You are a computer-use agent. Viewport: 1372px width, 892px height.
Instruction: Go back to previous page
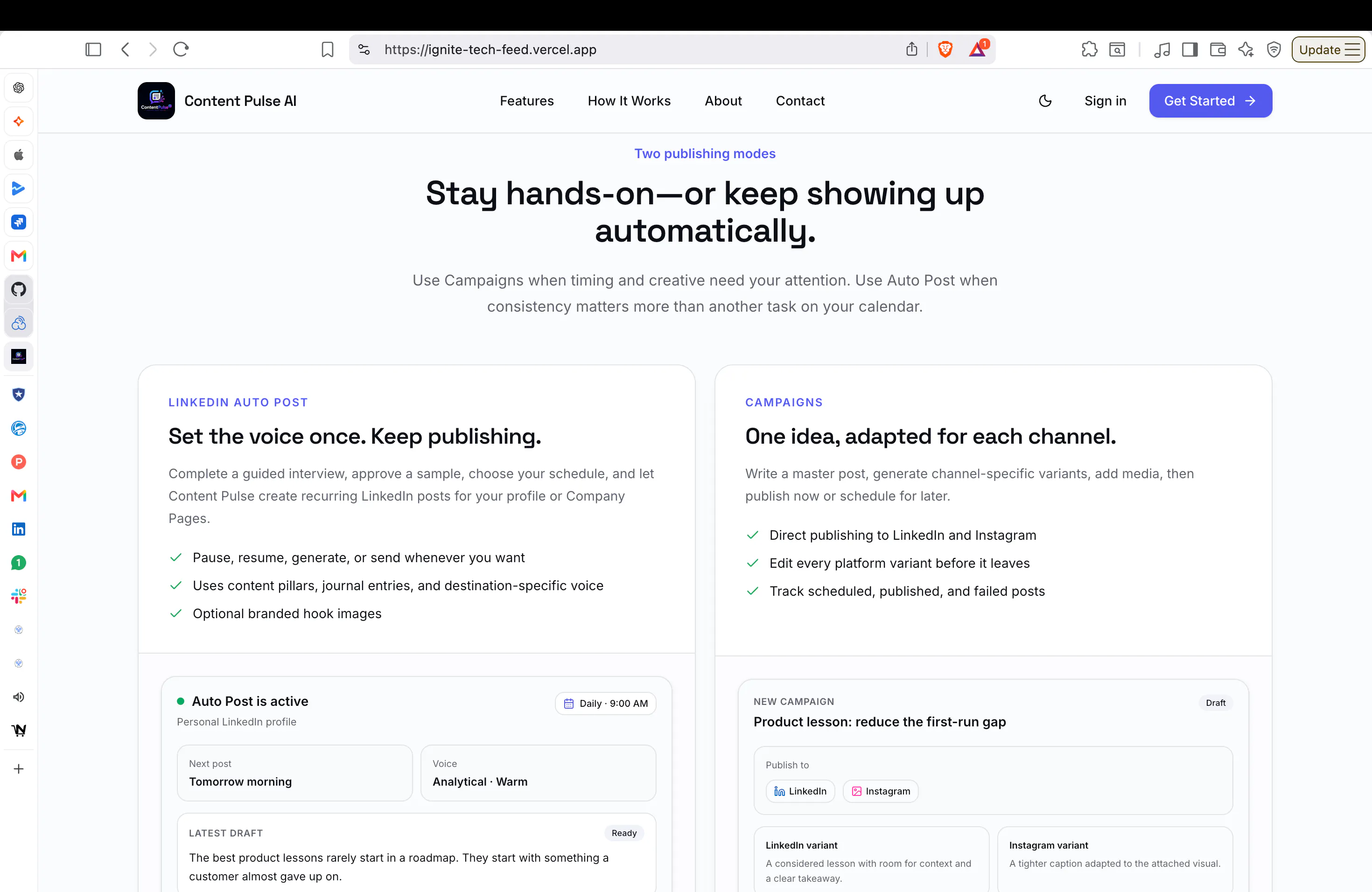tap(125, 49)
